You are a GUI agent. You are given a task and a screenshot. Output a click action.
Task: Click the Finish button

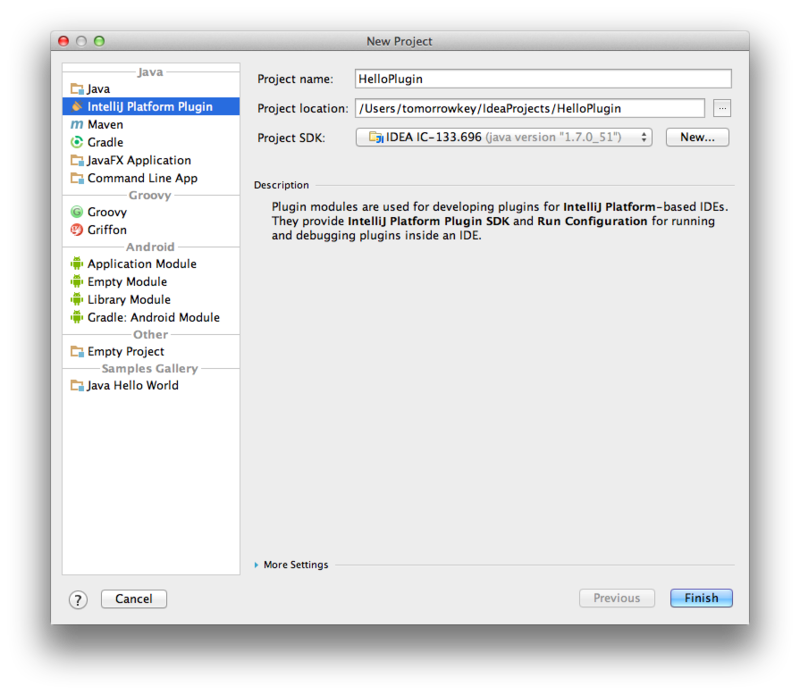coord(702,598)
